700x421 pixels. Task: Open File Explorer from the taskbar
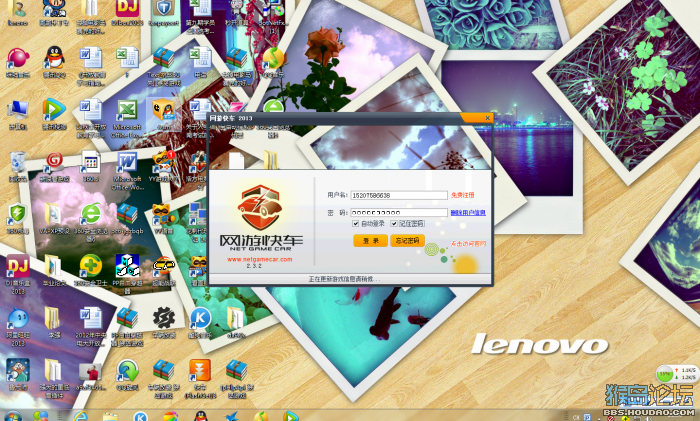click(110, 416)
